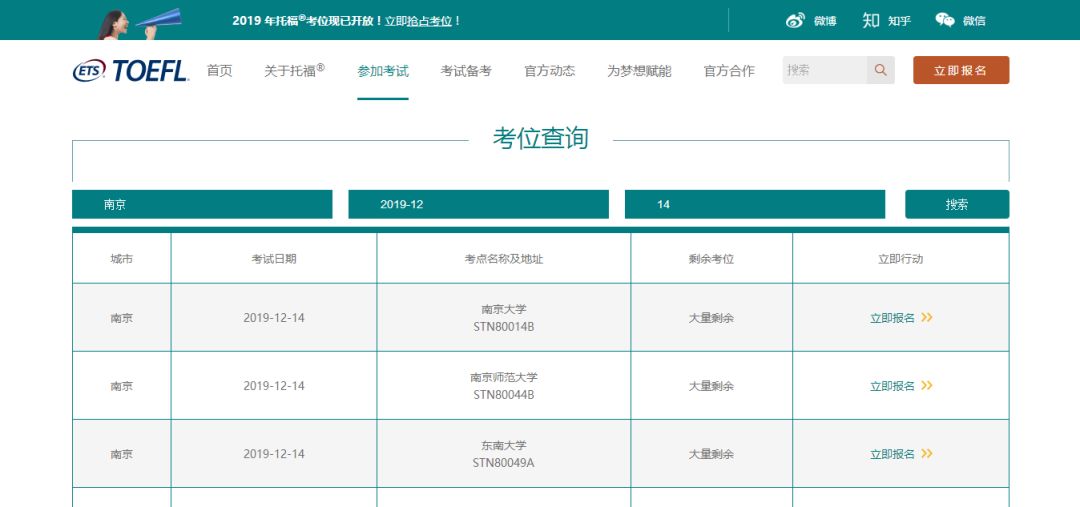This screenshot has width=1080, height=507.
Task: Open the WeChat (微信) icon link
Action: 960,21
